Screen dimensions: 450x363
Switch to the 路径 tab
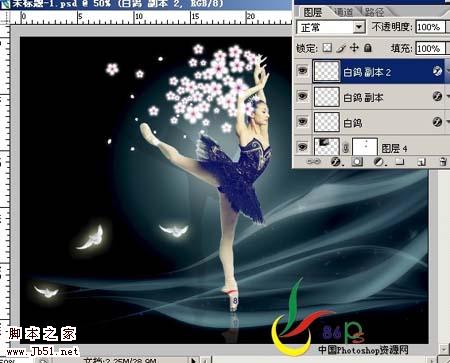pos(374,12)
